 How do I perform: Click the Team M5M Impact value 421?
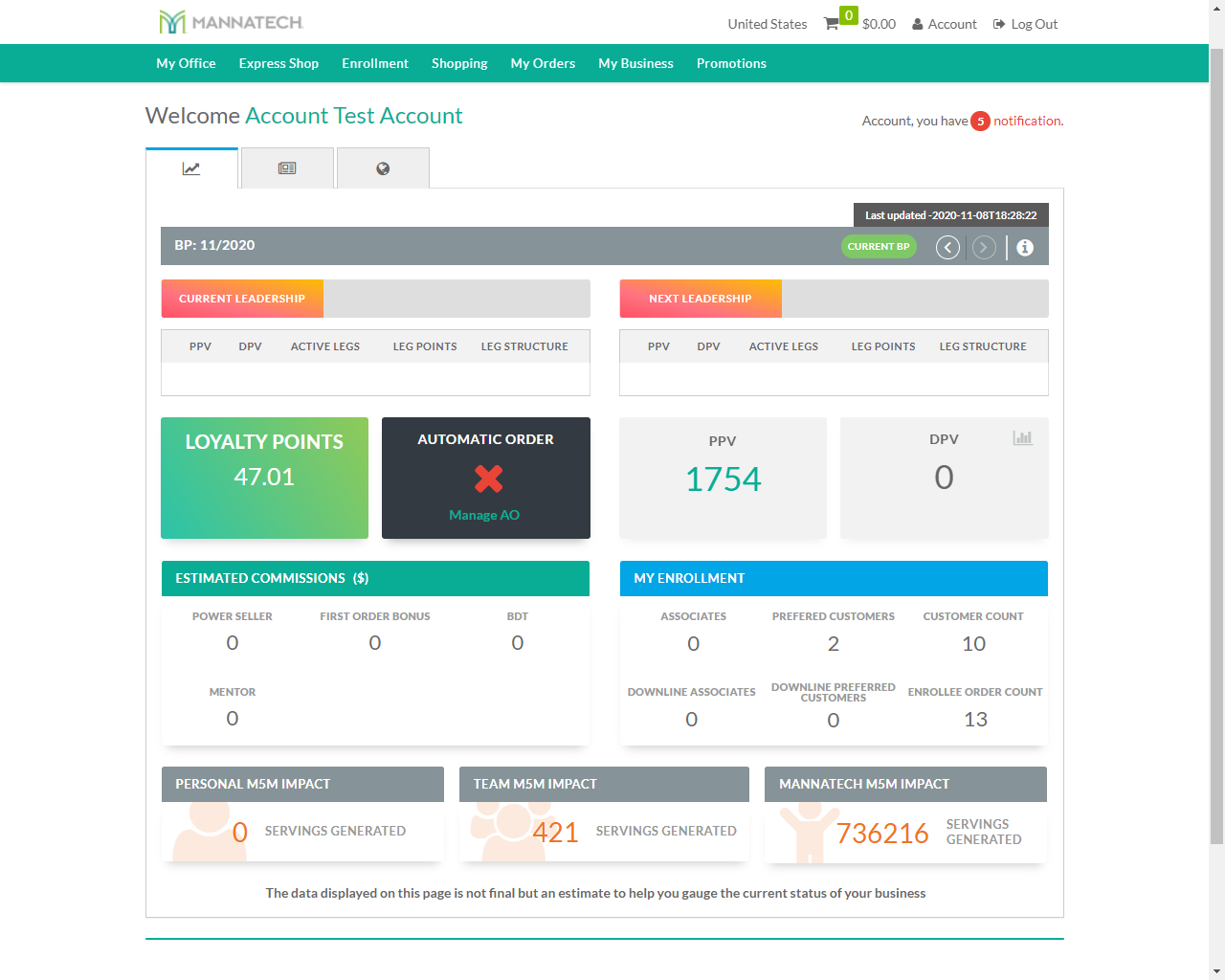point(556,833)
